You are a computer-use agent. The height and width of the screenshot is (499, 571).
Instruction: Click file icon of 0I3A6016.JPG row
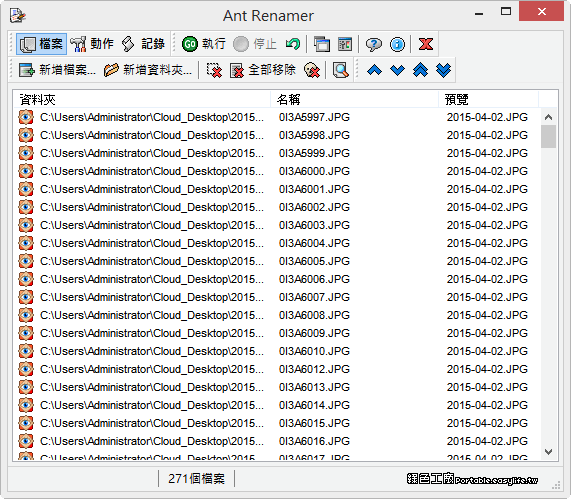tap(26, 441)
